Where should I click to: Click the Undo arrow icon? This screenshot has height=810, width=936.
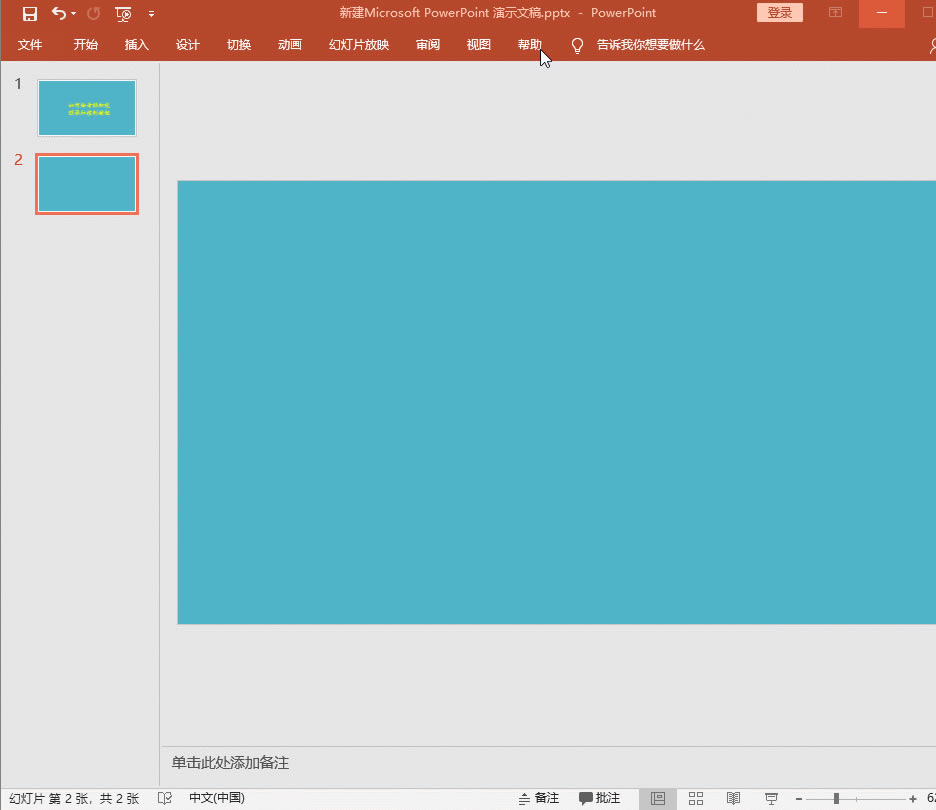click(58, 13)
